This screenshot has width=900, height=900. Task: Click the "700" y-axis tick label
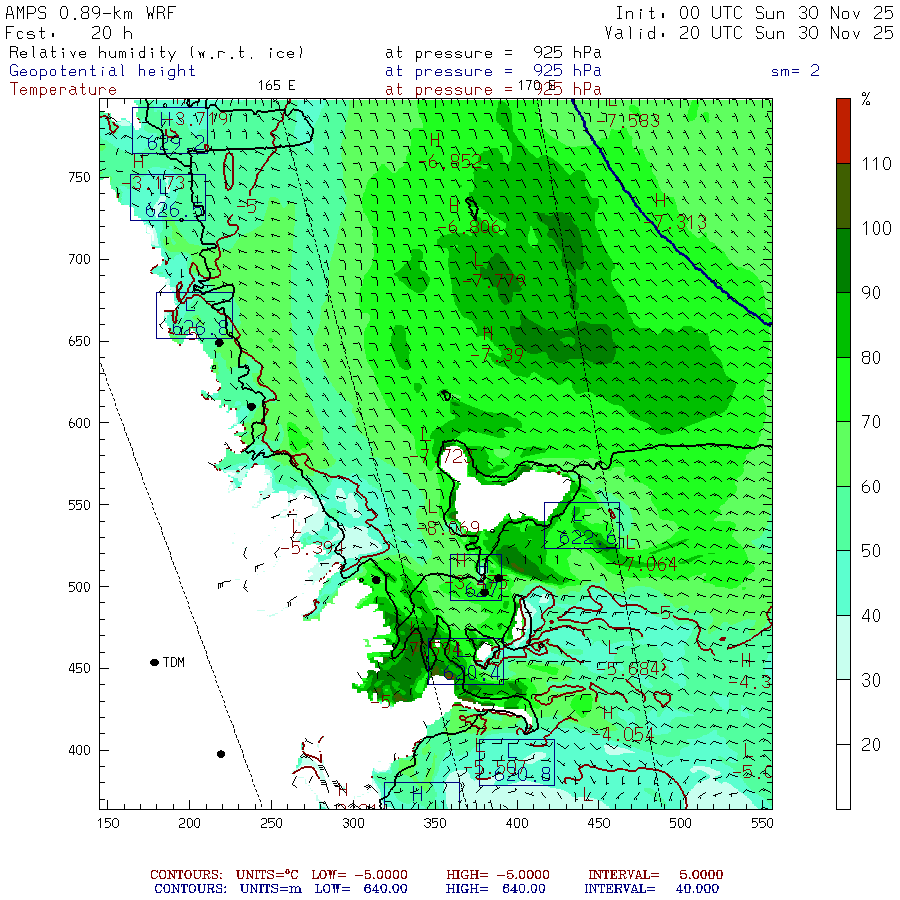(79, 259)
